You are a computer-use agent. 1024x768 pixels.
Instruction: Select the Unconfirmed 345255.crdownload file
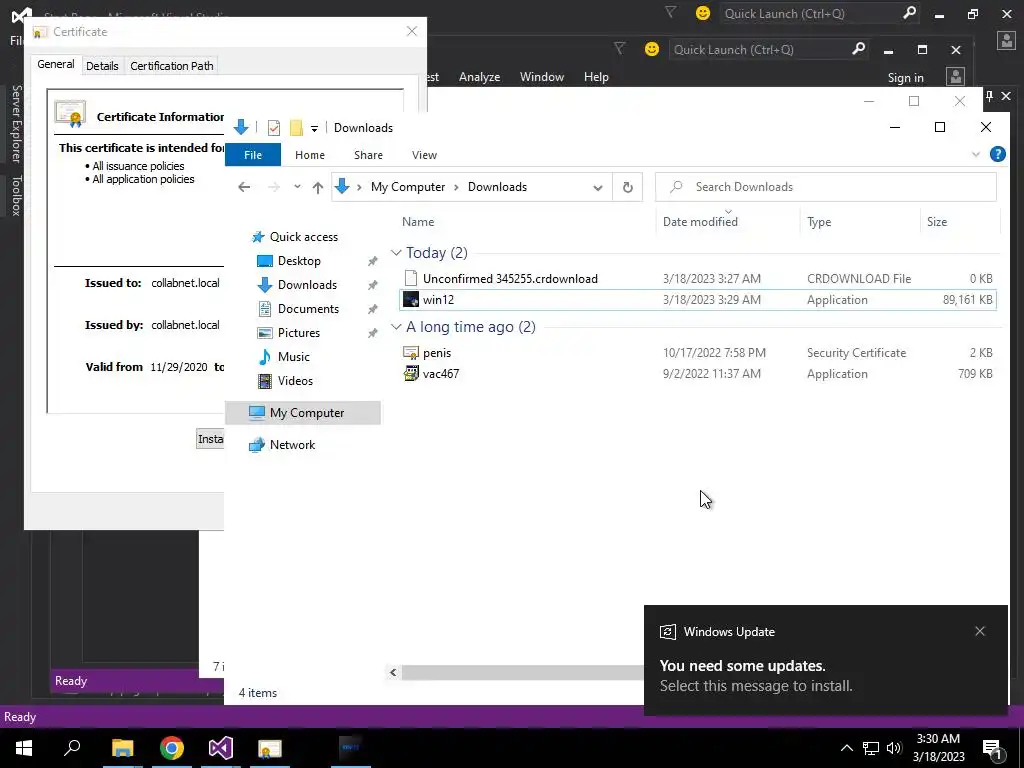click(698, 279)
